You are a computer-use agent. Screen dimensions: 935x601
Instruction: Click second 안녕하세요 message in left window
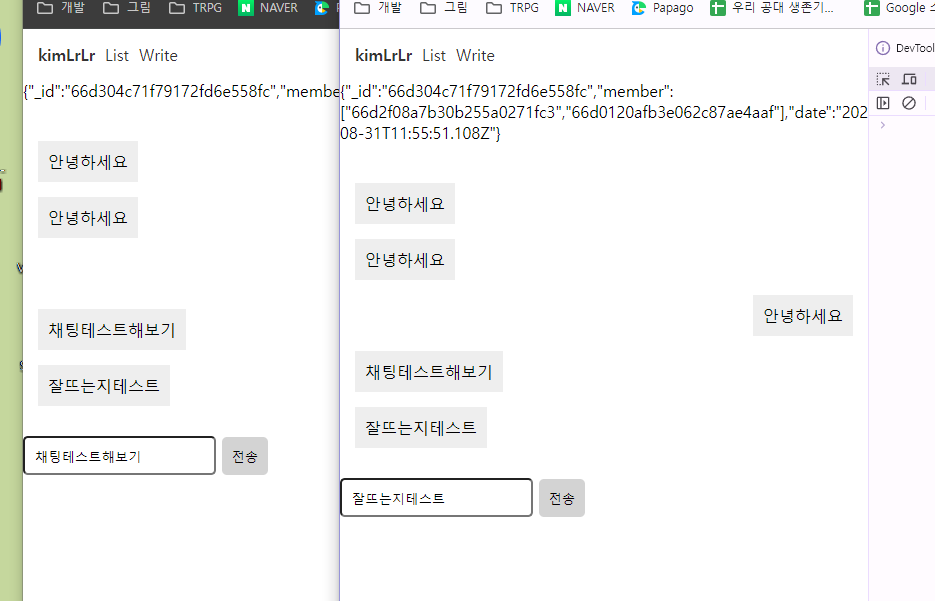point(88,218)
